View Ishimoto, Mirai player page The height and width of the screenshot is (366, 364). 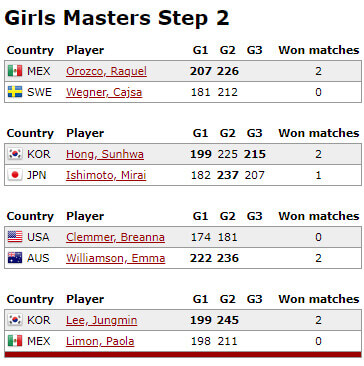click(x=106, y=175)
